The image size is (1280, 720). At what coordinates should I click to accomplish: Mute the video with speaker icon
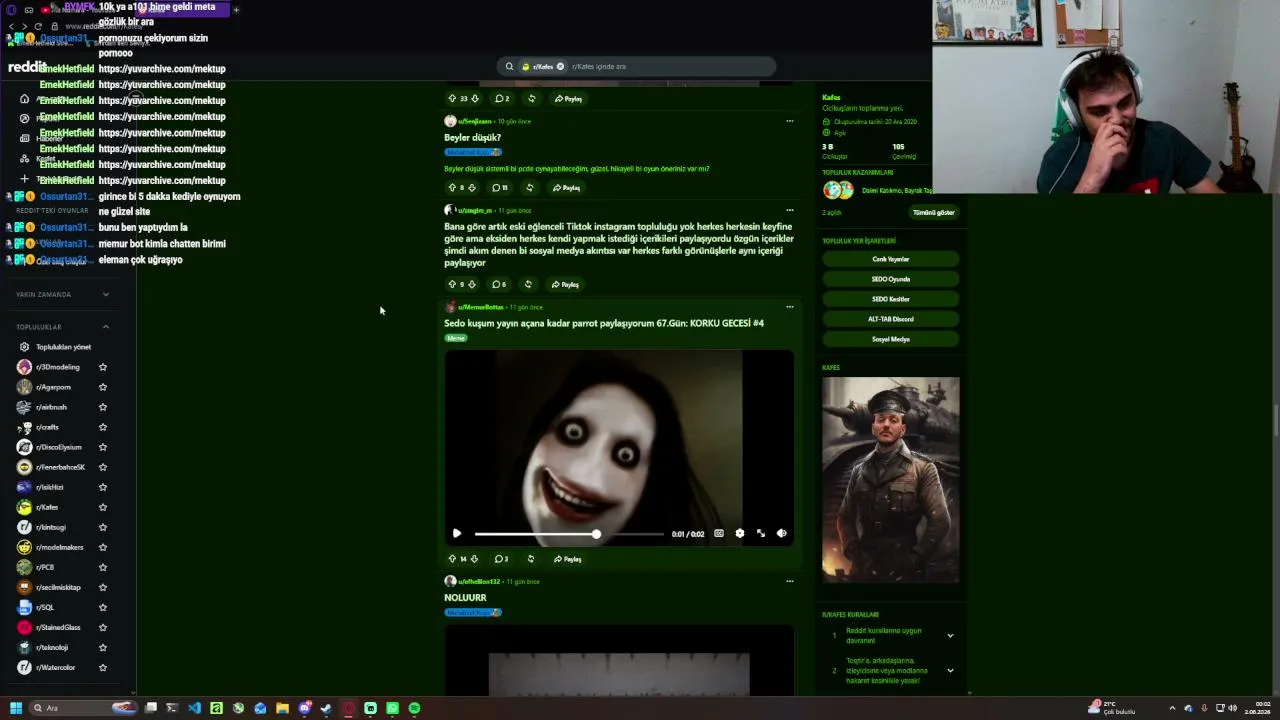click(781, 534)
